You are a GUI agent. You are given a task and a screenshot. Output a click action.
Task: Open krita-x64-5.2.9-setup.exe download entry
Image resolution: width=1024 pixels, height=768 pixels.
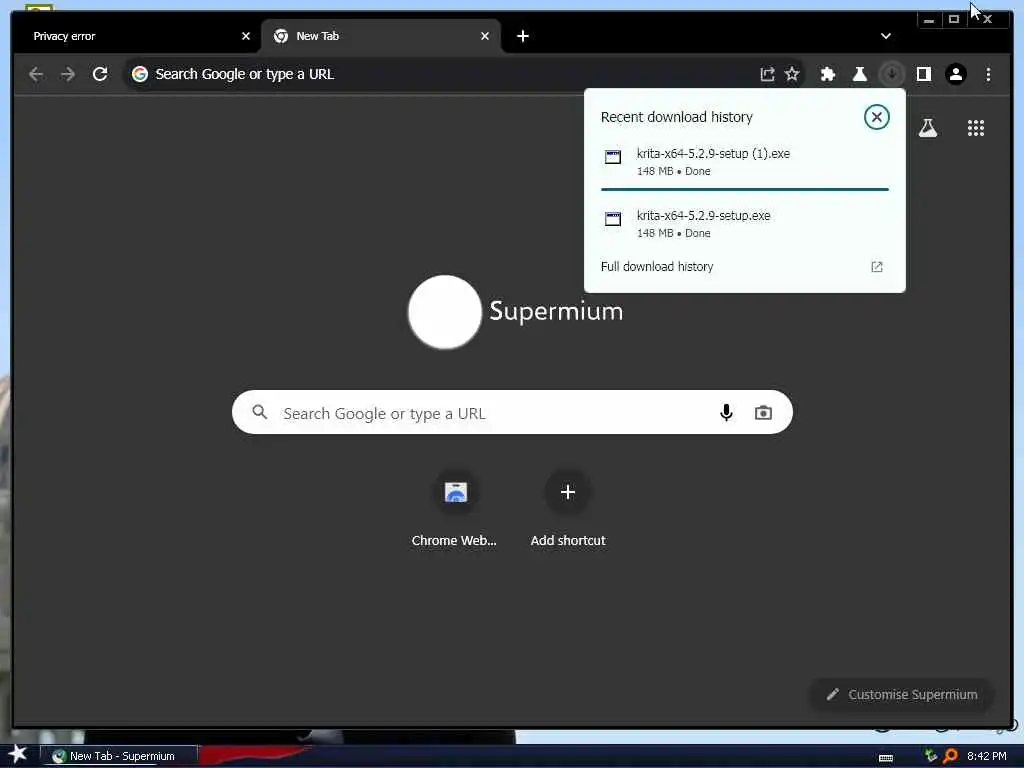point(744,223)
